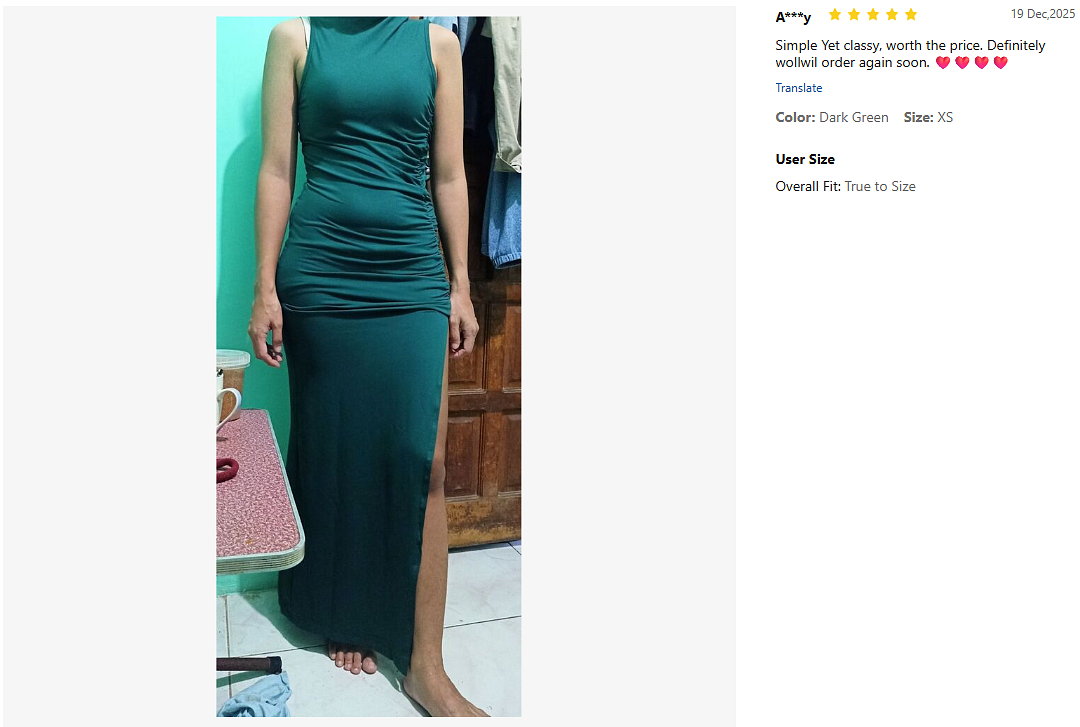Open the reviewer name A***y
Screen dimensions: 1080x727
(793, 17)
